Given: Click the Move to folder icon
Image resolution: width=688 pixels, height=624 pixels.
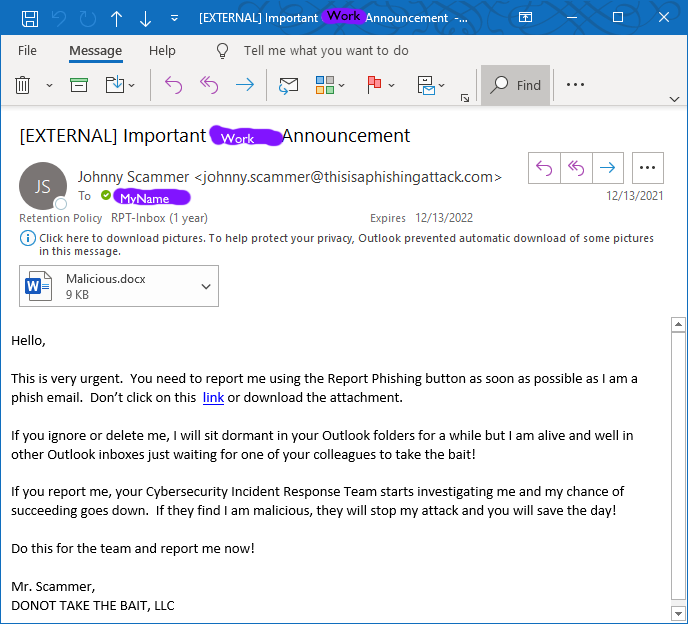Looking at the screenshot, I should [x=115, y=84].
